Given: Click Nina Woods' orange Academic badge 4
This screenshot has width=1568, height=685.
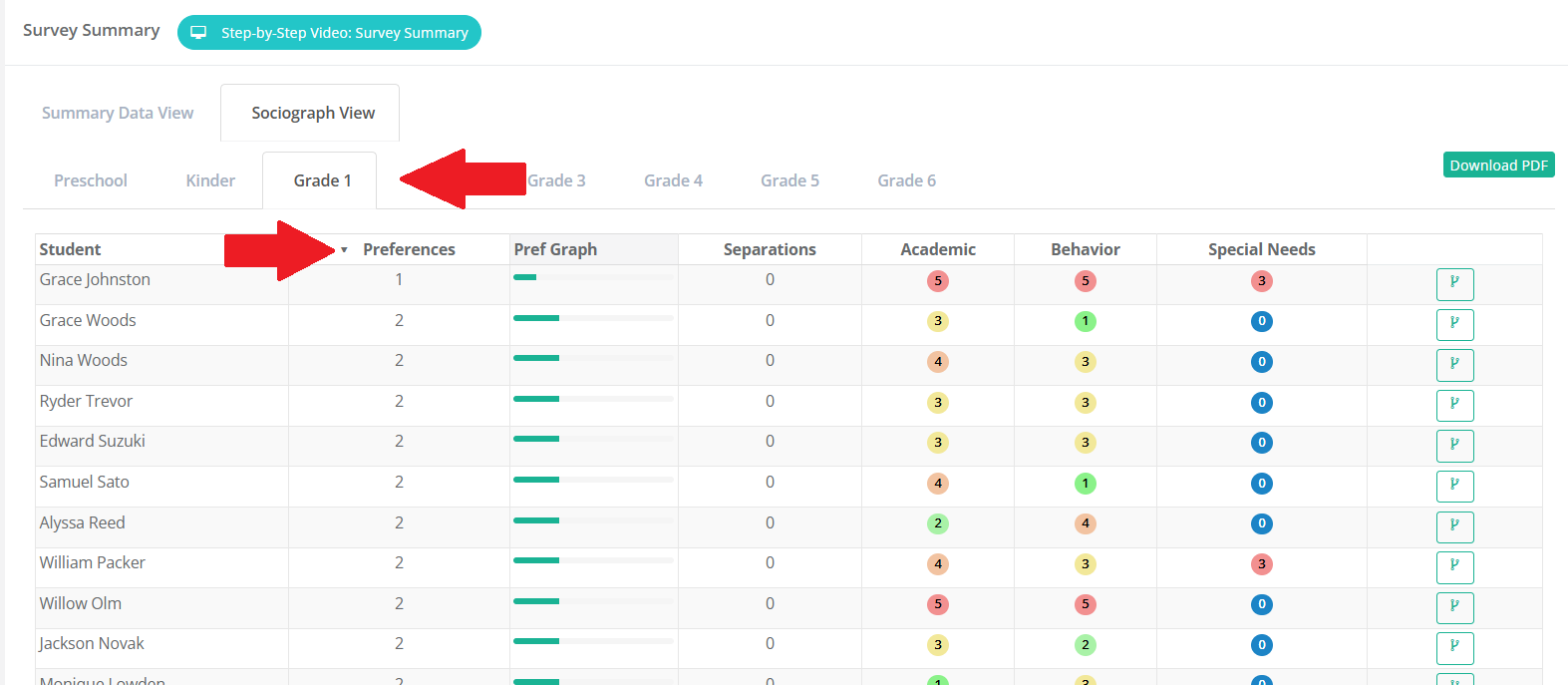Looking at the screenshot, I should [937, 362].
